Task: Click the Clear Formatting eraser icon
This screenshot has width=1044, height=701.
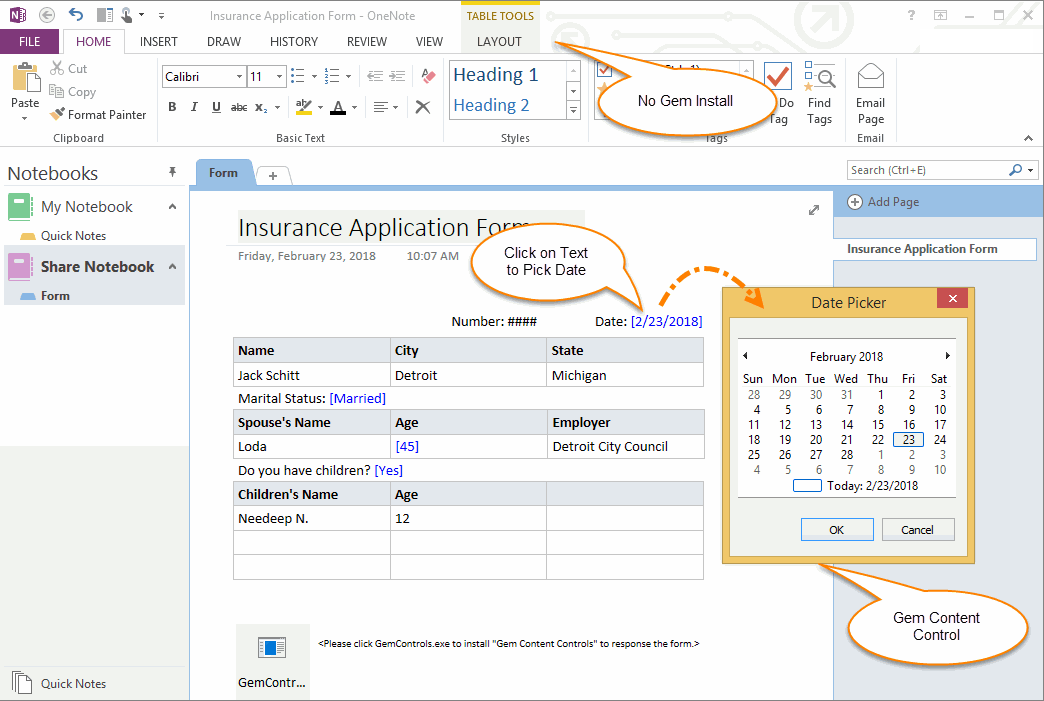Action: point(428,76)
